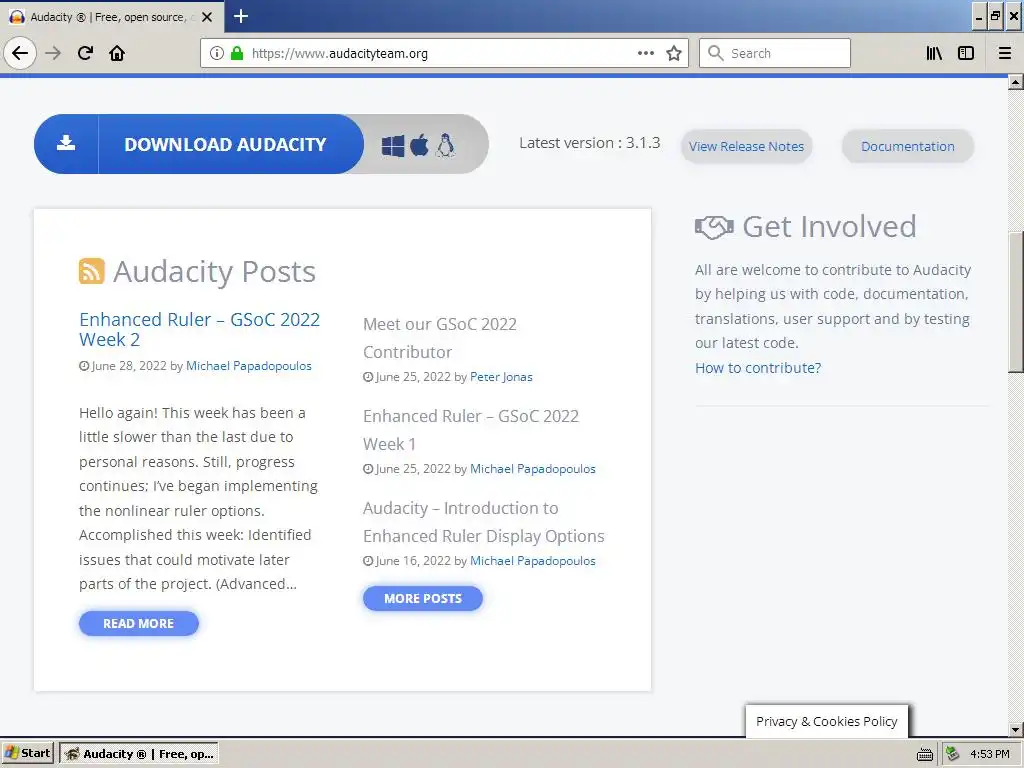This screenshot has width=1024, height=768.
Task: Click the page scrollbar down arrow
Action: point(1016,729)
